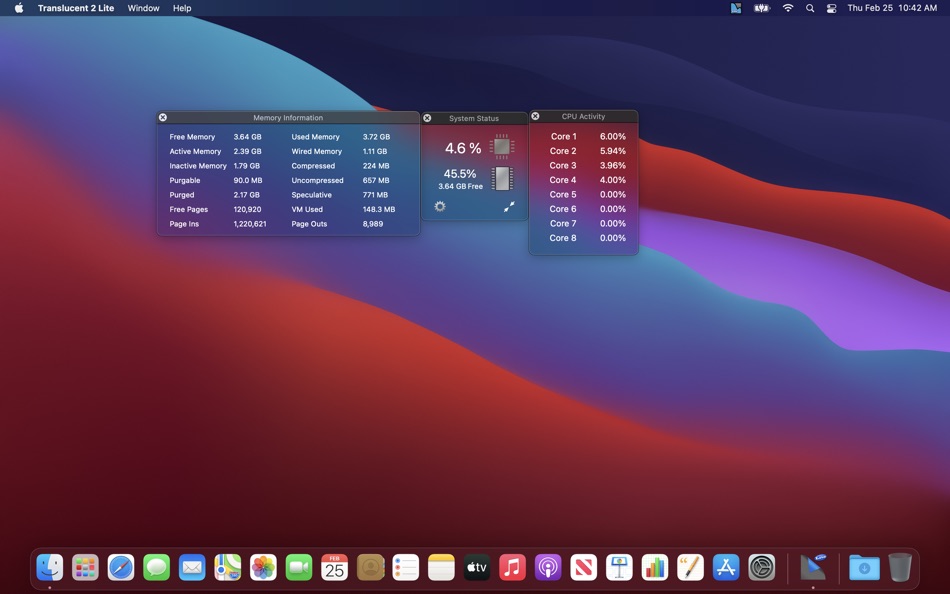Open Mail from the Dock
Image resolution: width=950 pixels, height=594 pixels.
192,568
